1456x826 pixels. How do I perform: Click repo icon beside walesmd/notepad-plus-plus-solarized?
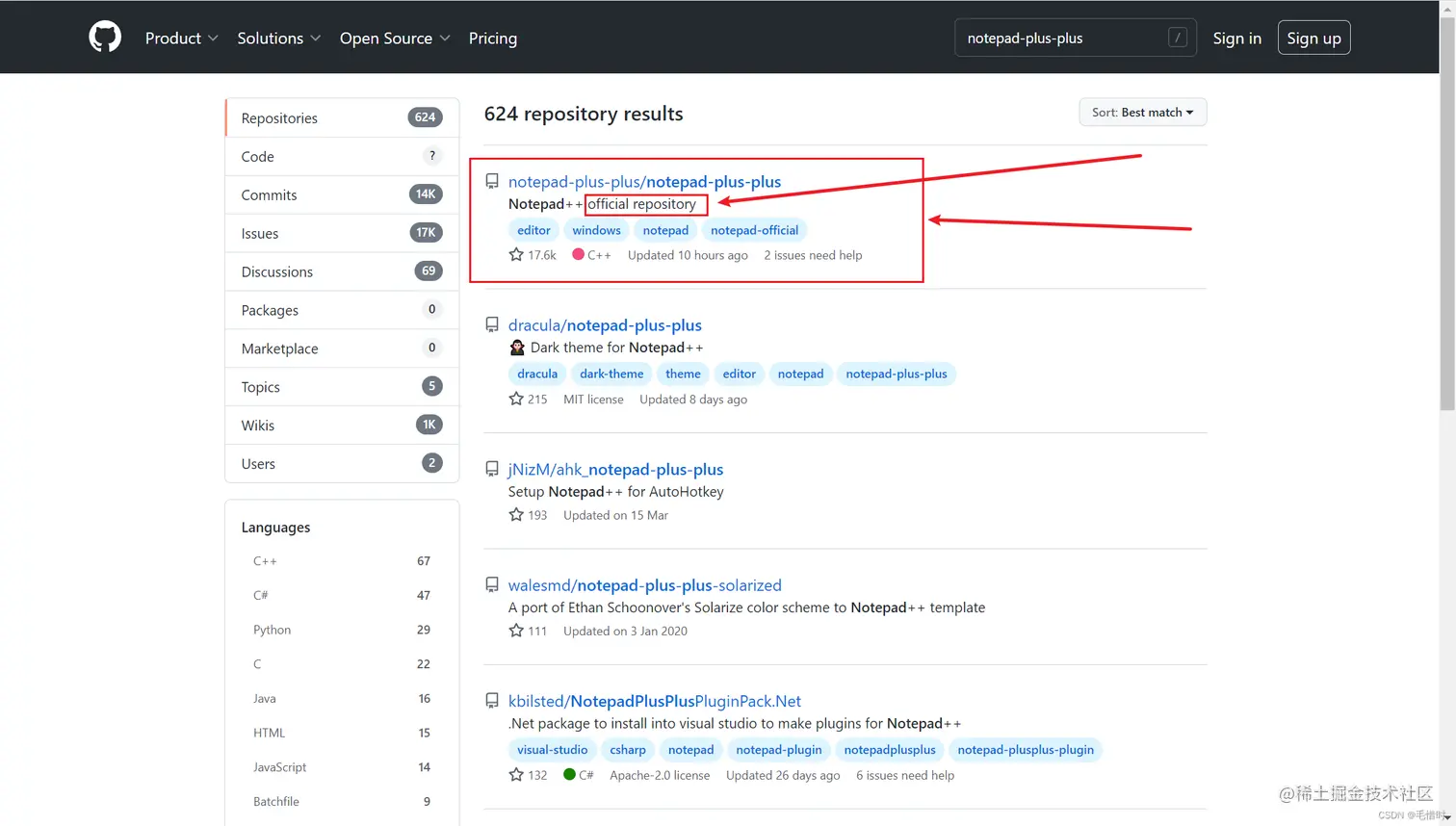492,585
